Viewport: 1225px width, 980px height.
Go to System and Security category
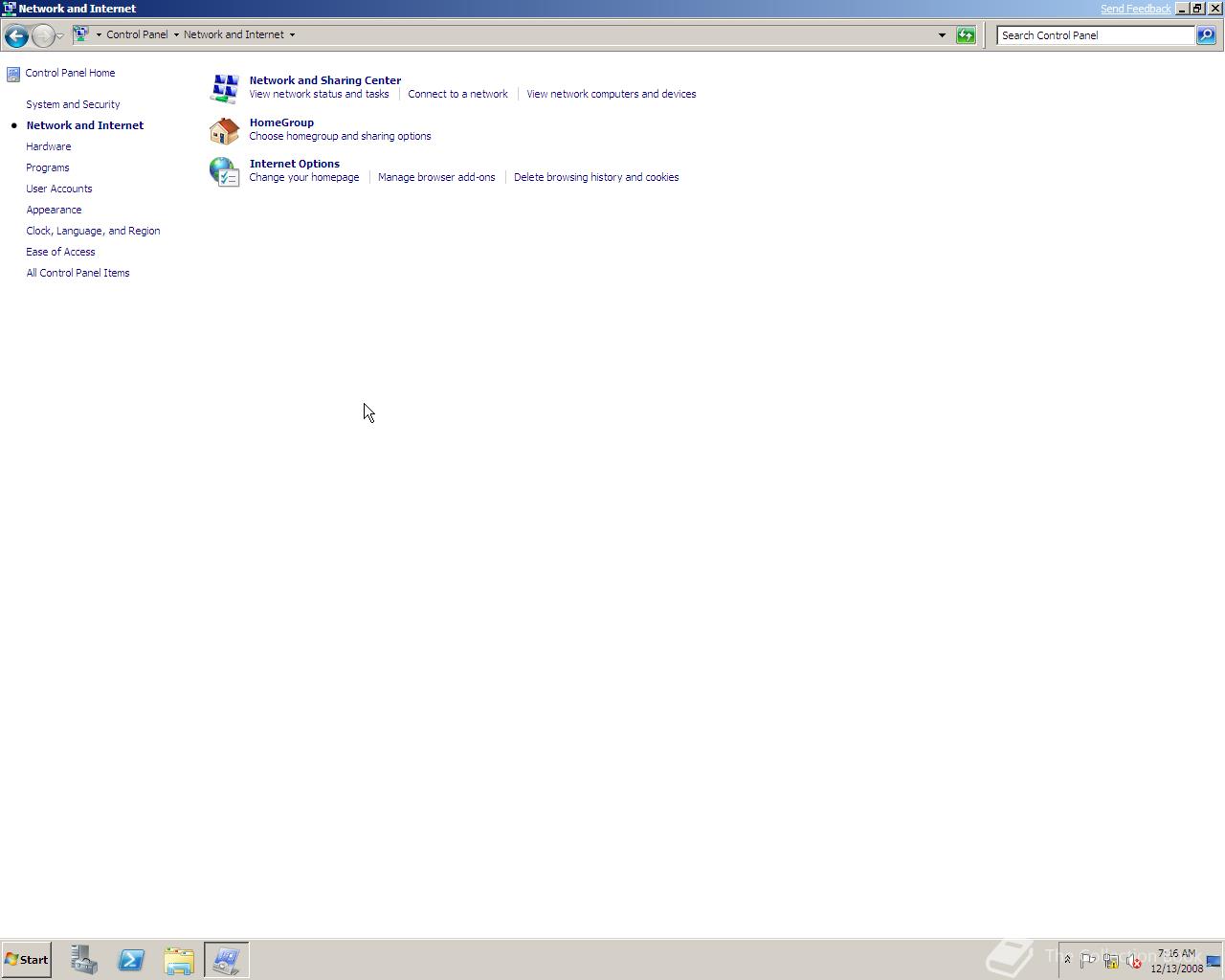pyautogui.click(x=73, y=104)
